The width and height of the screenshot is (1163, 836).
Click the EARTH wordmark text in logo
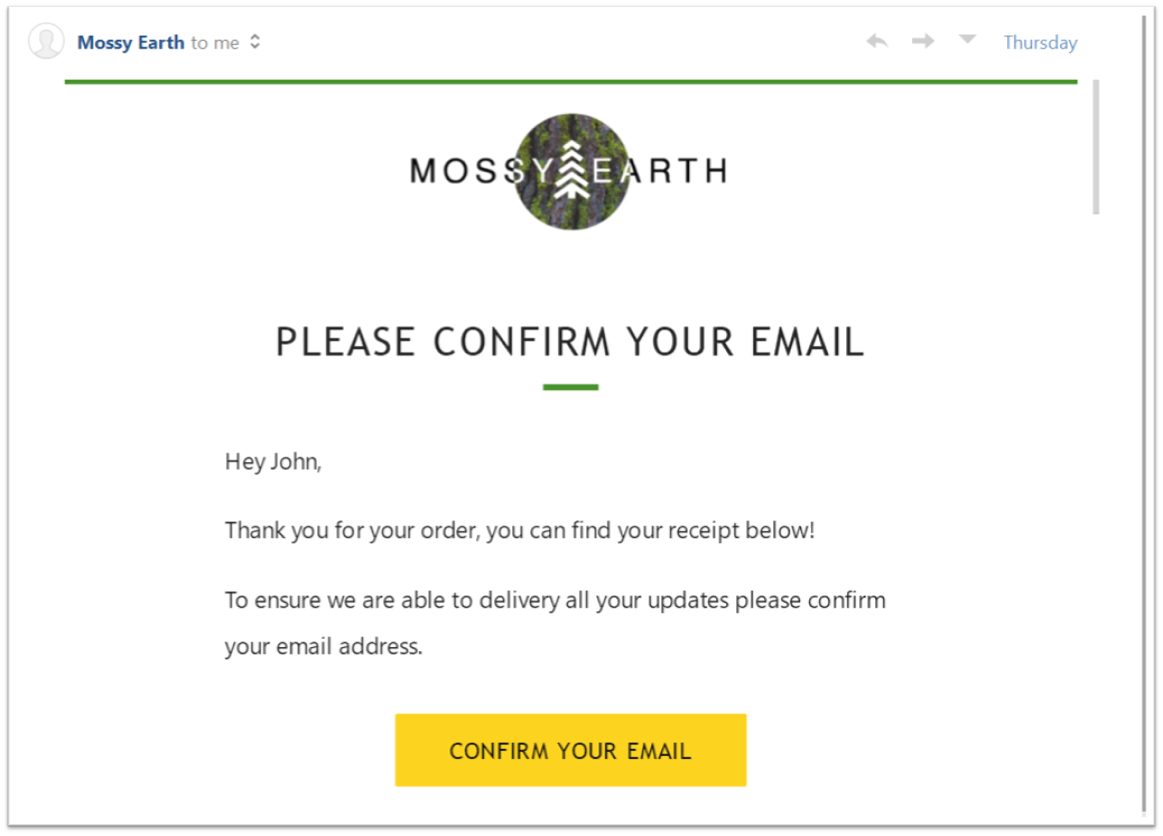click(x=660, y=171)
